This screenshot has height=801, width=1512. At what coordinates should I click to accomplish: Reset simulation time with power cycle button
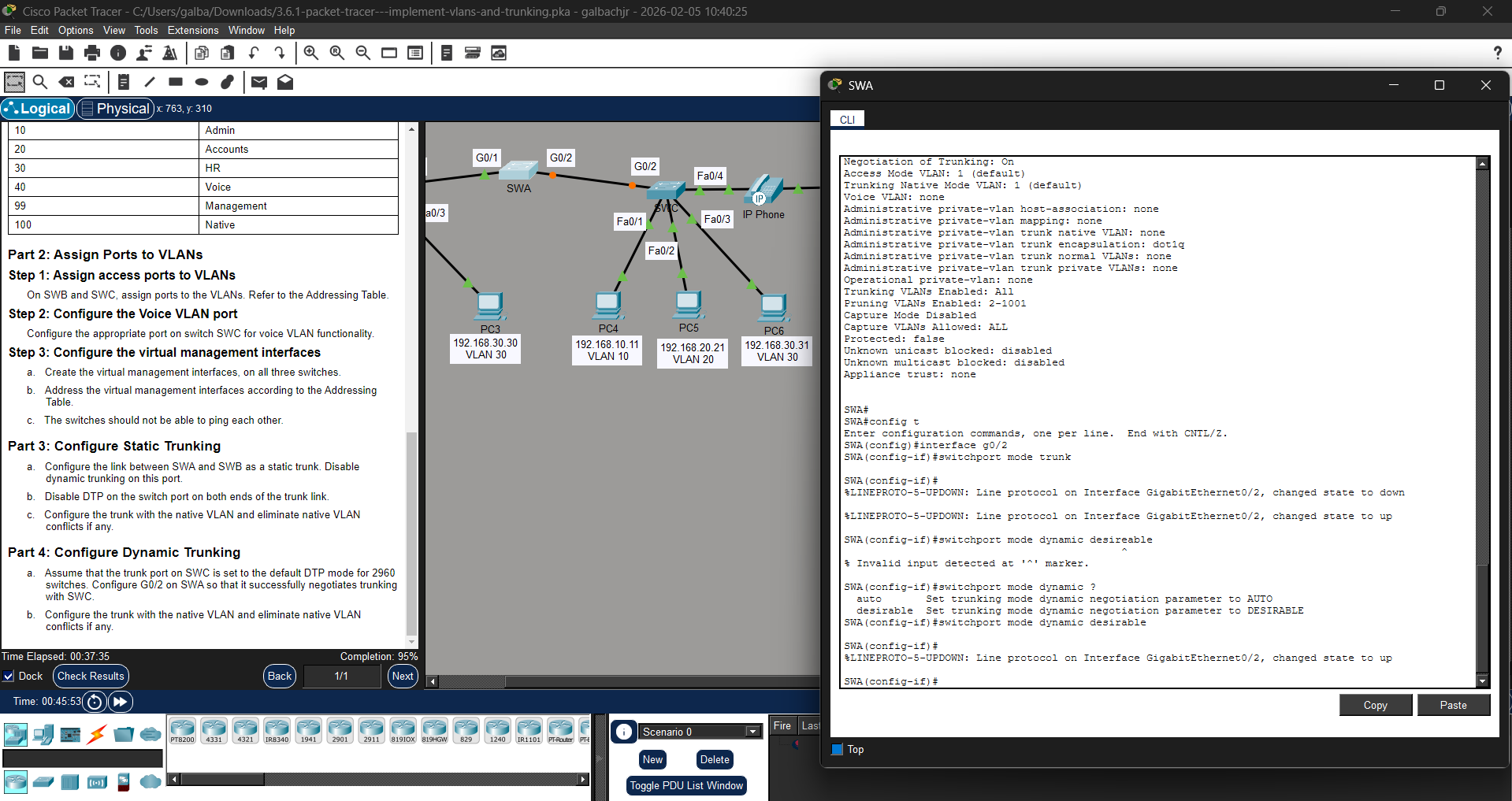pos(95,701)
